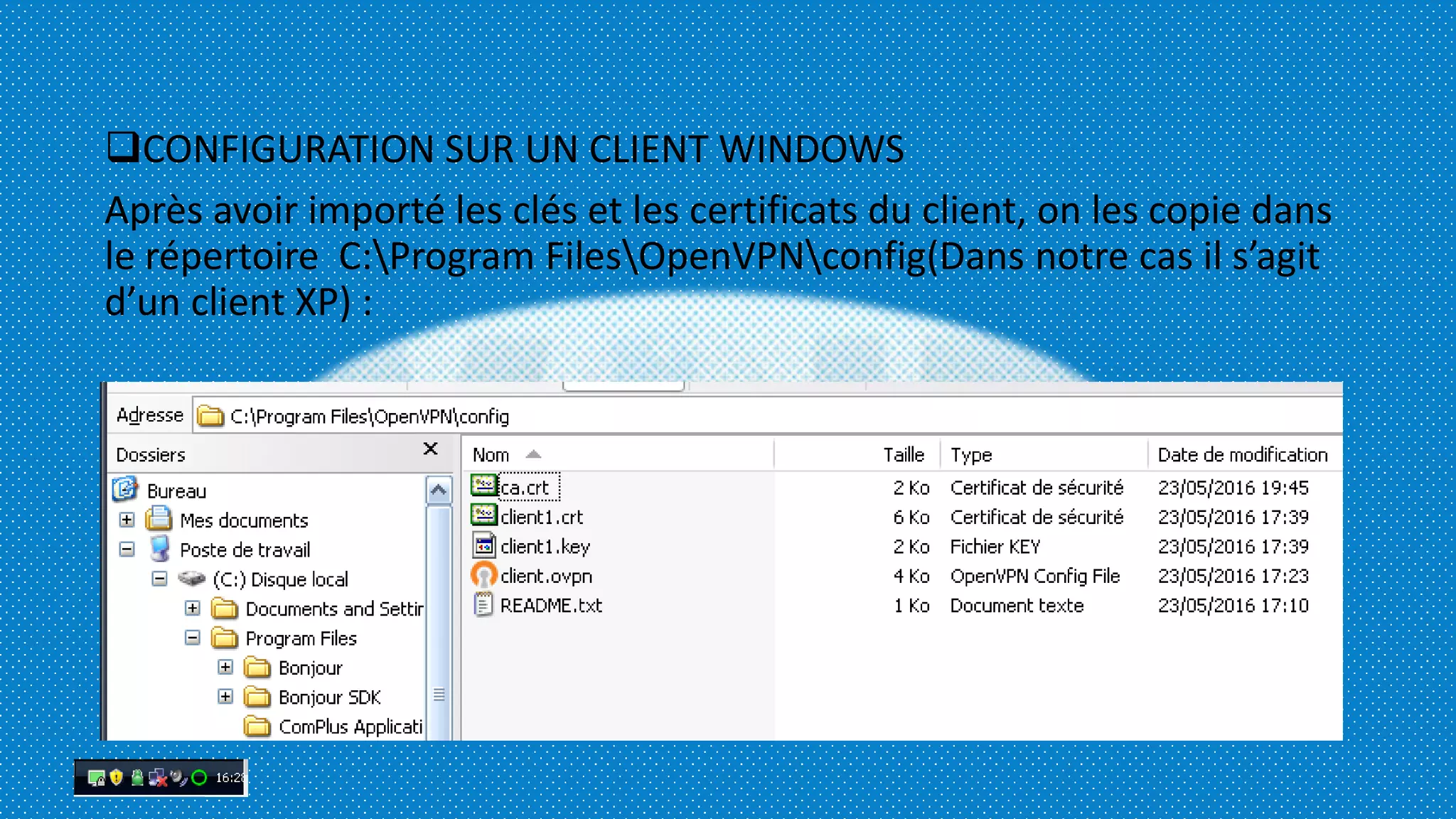
Task: Expand the Bonjour folder node
Action: pos(225,667)
